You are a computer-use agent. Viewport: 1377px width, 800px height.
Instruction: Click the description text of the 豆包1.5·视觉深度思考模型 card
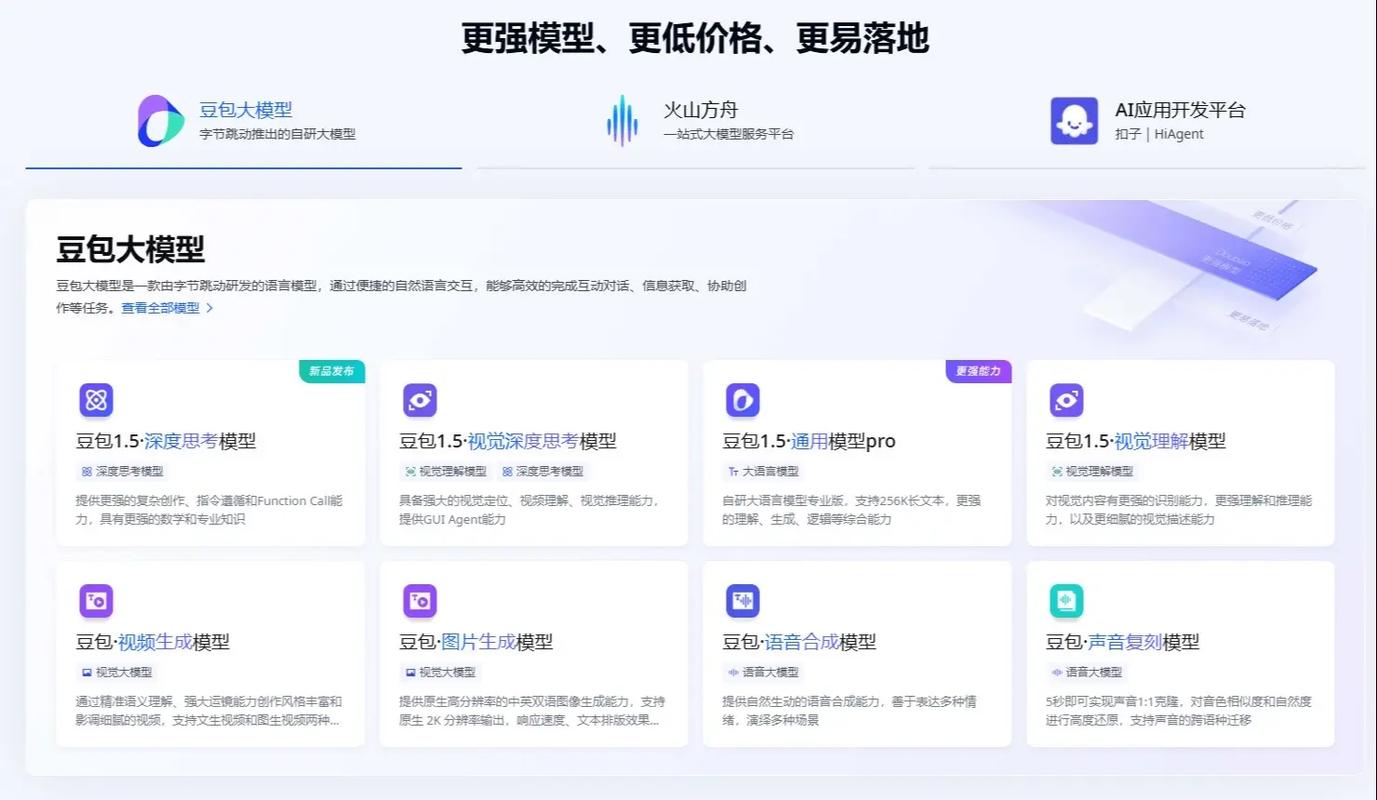pyautogui.click(x=529, y=510)
